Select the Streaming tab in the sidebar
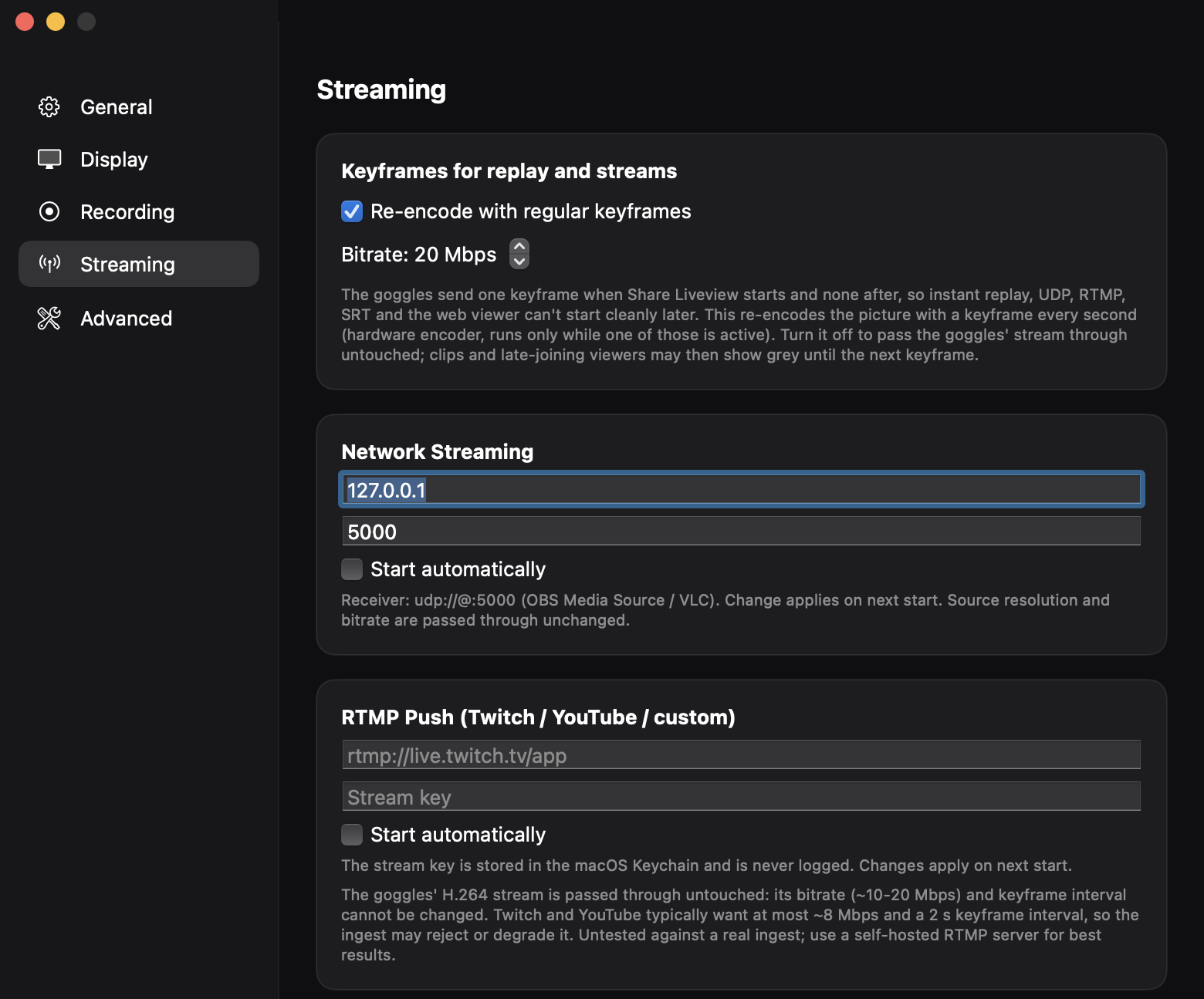The height and width of the screenshot is (999, 1204). (x=139, y=264)
